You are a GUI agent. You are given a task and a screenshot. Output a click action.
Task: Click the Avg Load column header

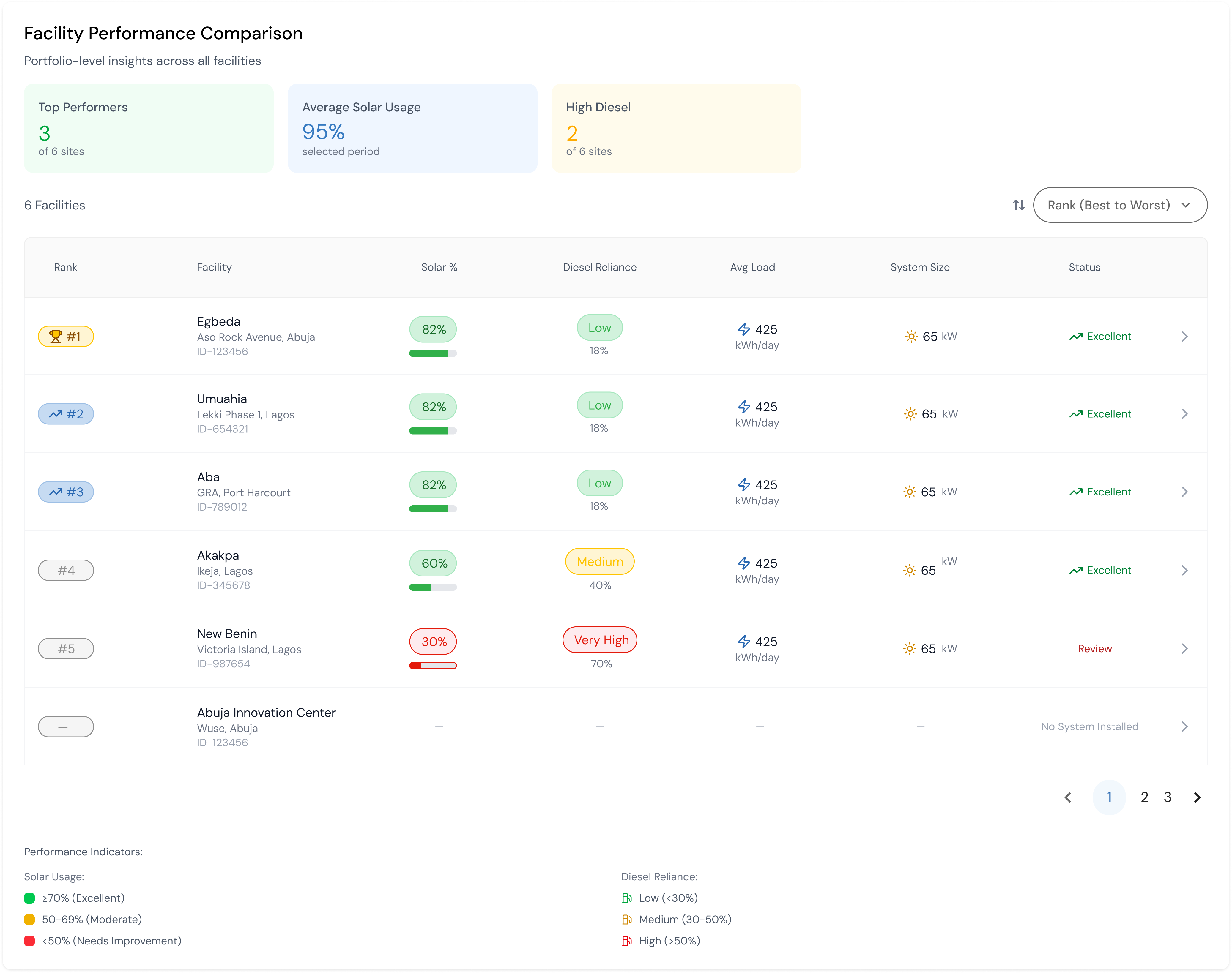pos(752,267)
